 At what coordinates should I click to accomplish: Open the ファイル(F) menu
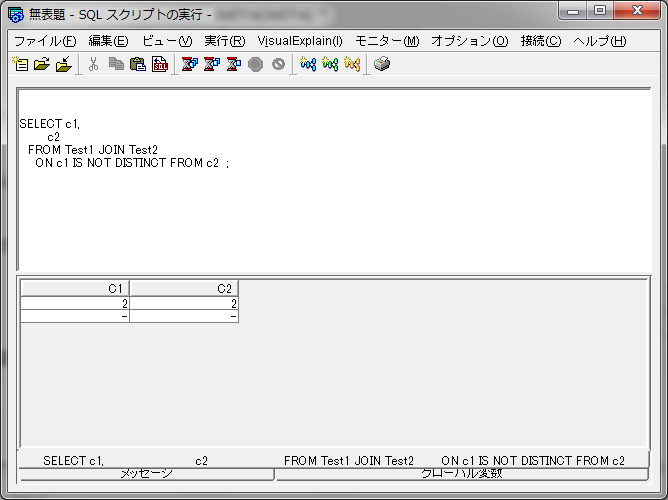point(45,41)
